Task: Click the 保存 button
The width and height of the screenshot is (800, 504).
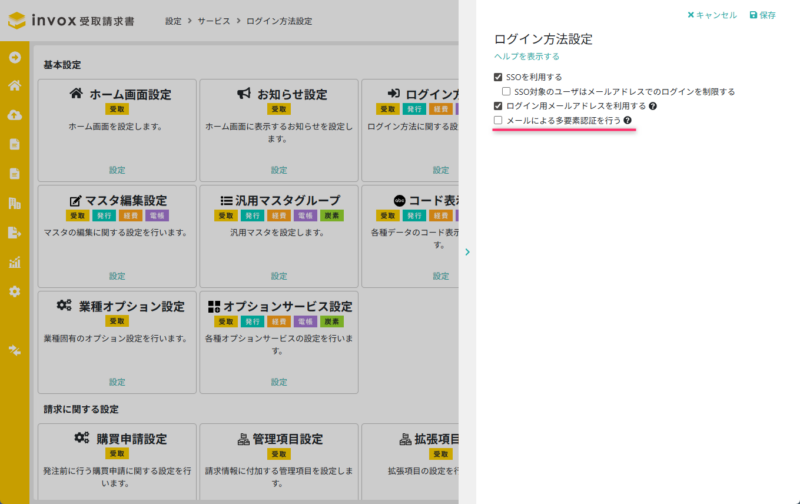Action: click(x=763, y=15)
